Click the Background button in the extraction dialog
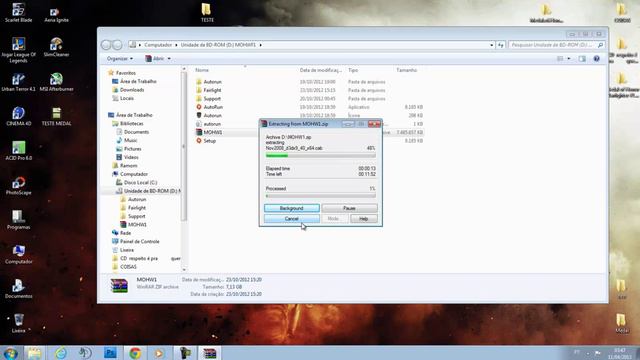The image size is (640, 360). click(291, 208)
